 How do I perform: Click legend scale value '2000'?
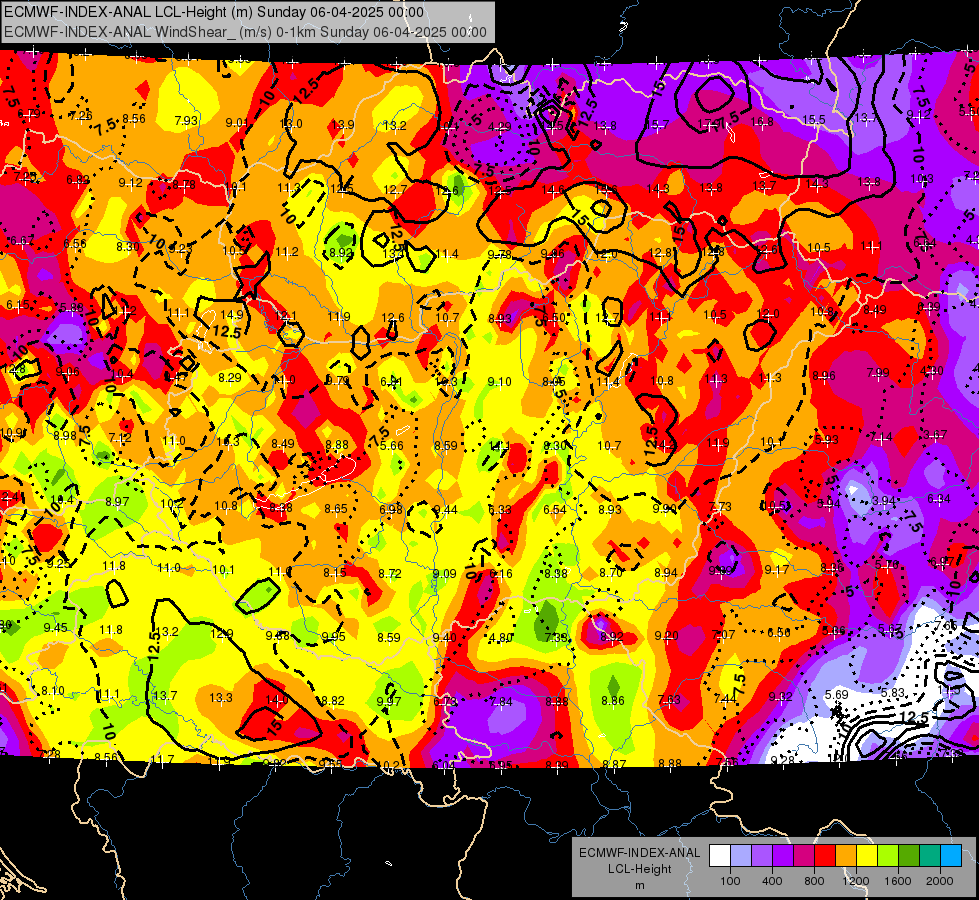tap(939, 881)
